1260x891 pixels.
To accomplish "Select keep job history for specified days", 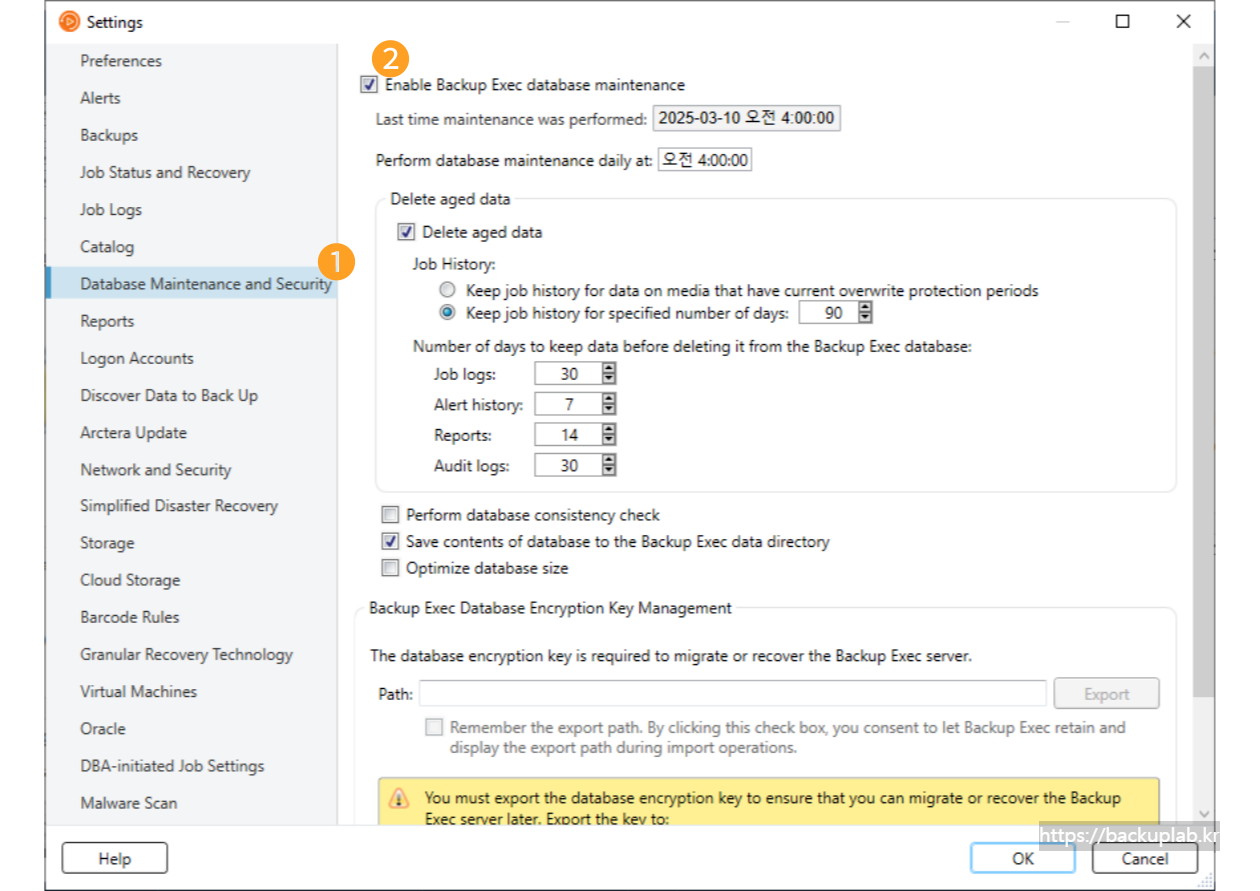I will 448,313.
